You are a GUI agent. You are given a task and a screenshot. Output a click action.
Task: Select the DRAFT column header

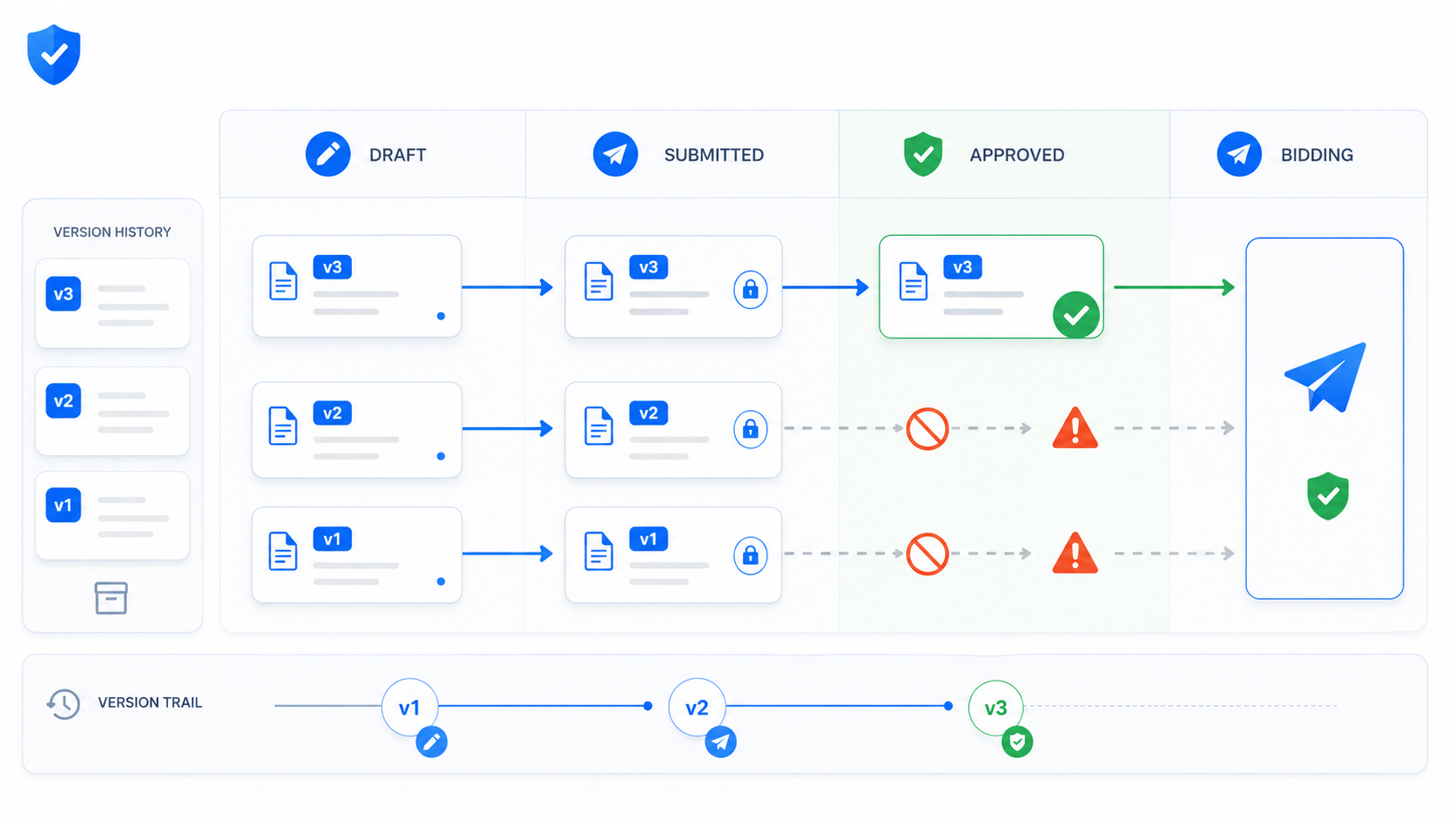tap(373, 154)
